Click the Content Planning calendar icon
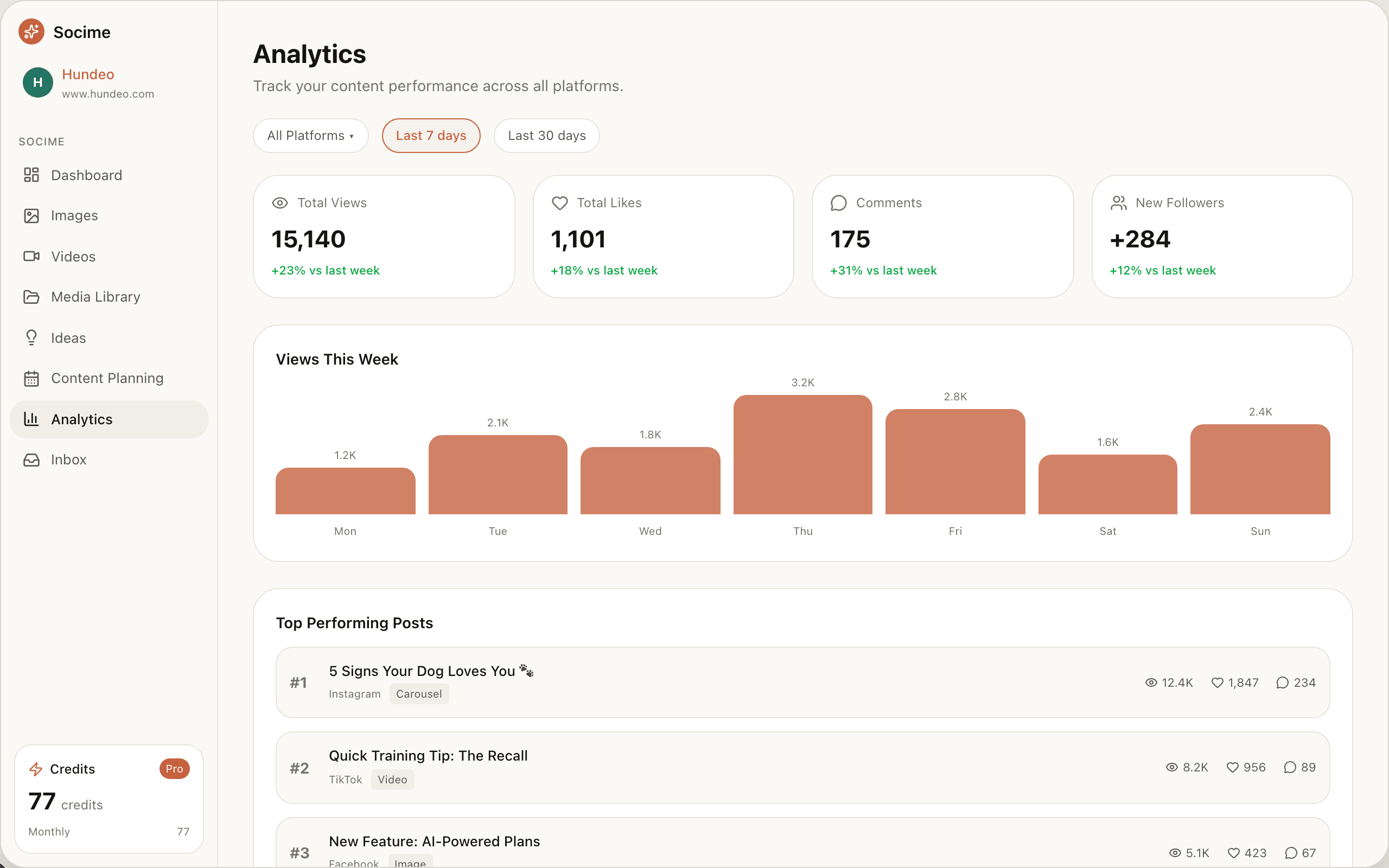The width and height of the screenshot is (1389, 868). (31, 378)
